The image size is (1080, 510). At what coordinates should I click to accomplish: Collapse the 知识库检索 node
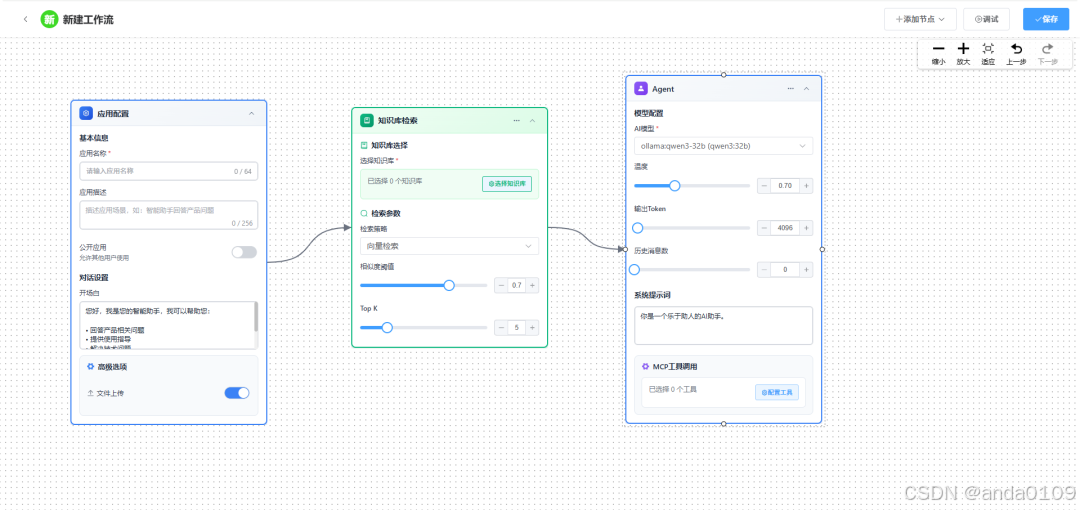click(532, 120)
